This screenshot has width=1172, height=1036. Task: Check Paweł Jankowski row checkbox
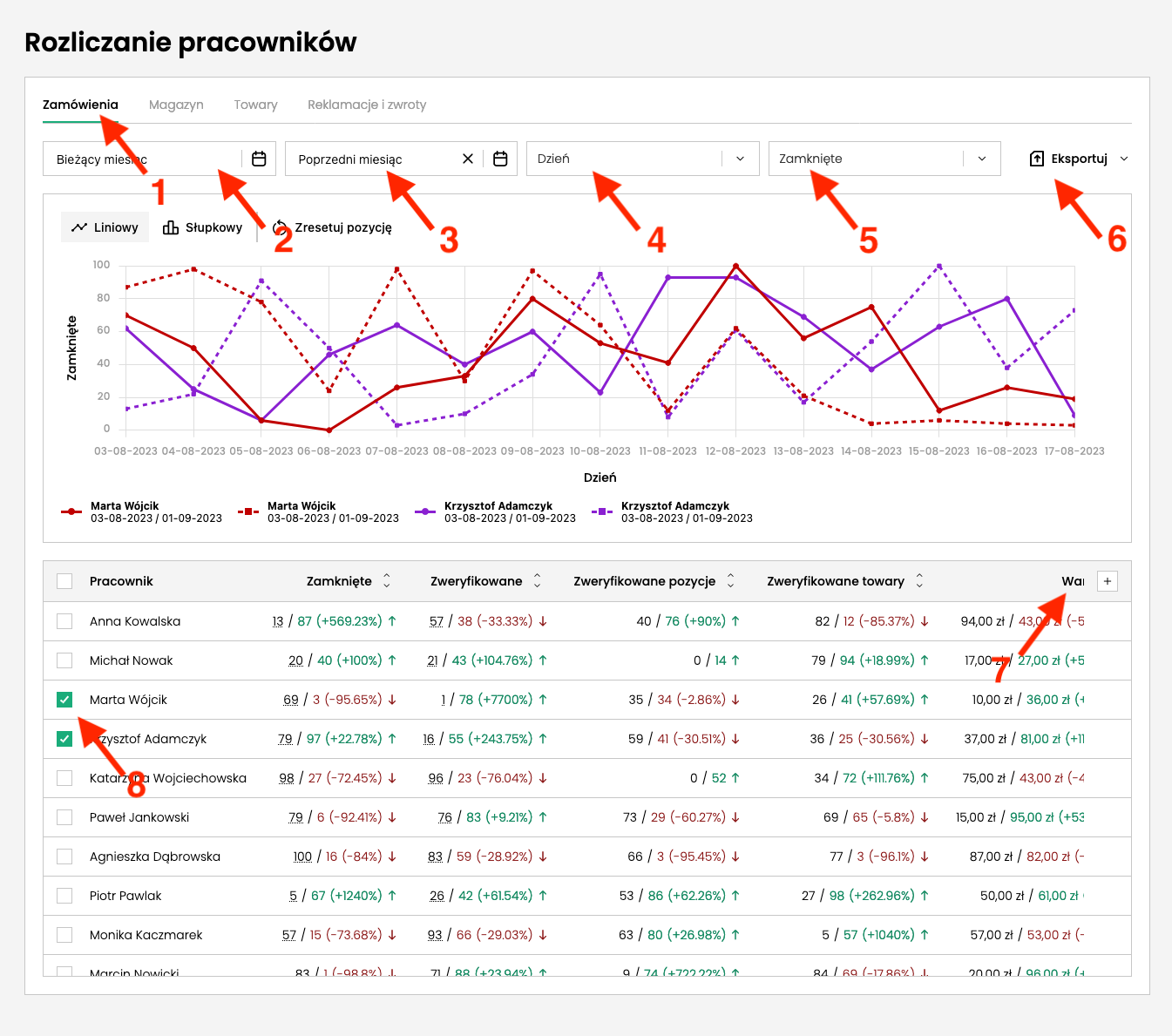click(64, 817)
